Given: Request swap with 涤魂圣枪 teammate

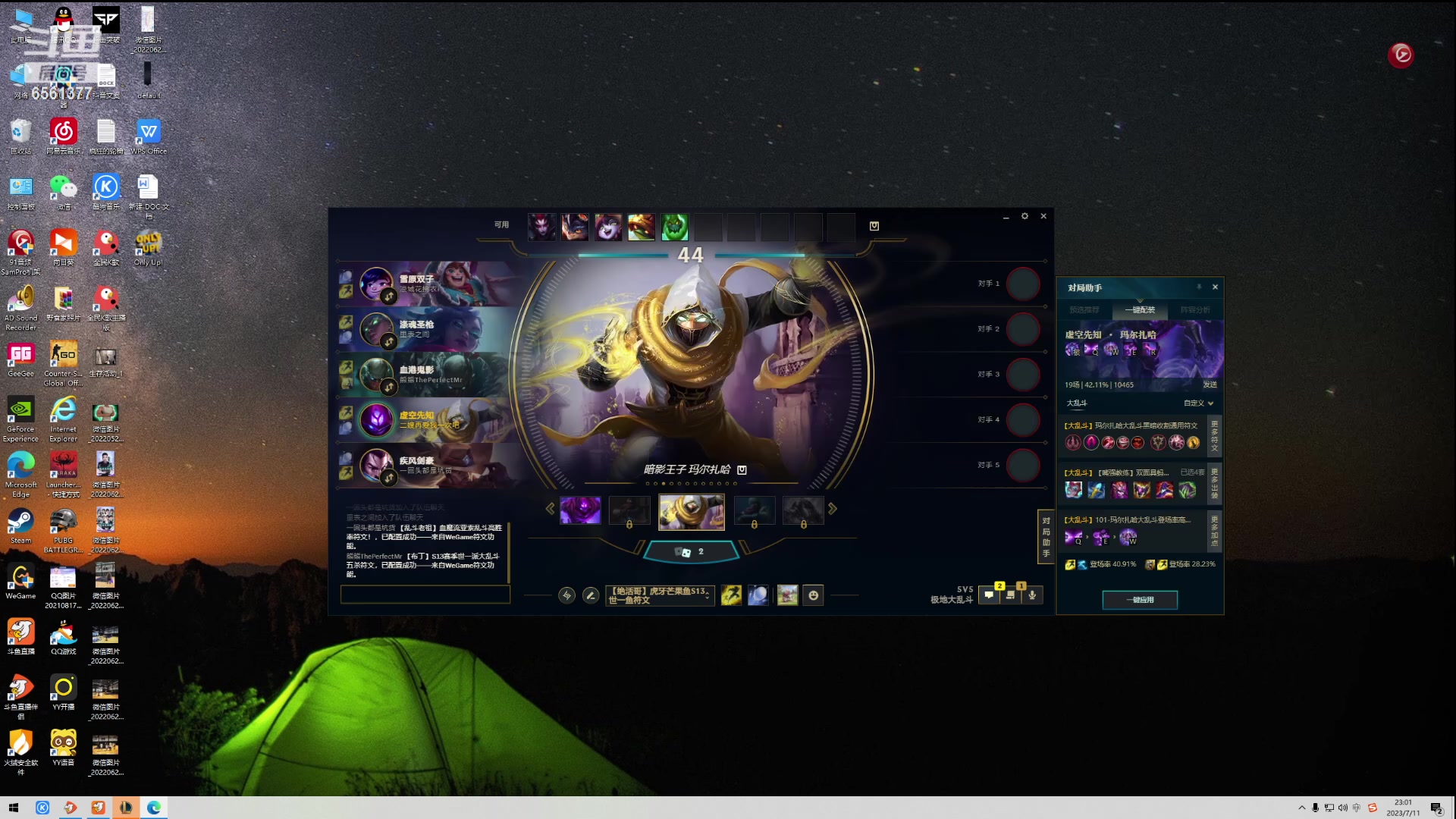Looking at the screenshot, I should pyautogui.click(x=389, y=343).
